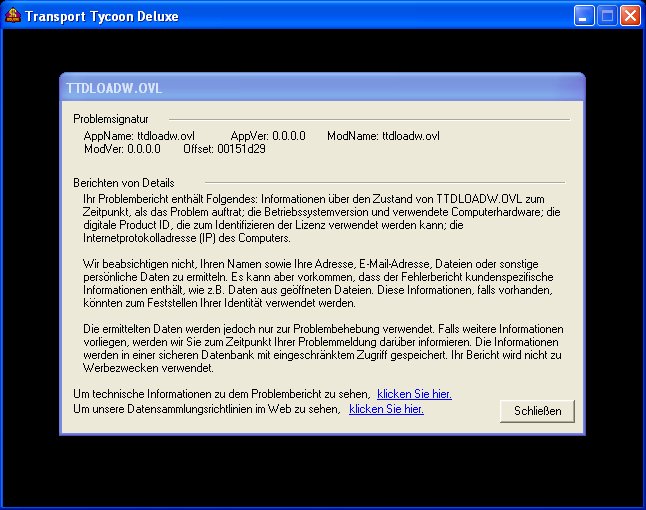
Task: Click the disabled maximize window button
Action: click(607, 16)
